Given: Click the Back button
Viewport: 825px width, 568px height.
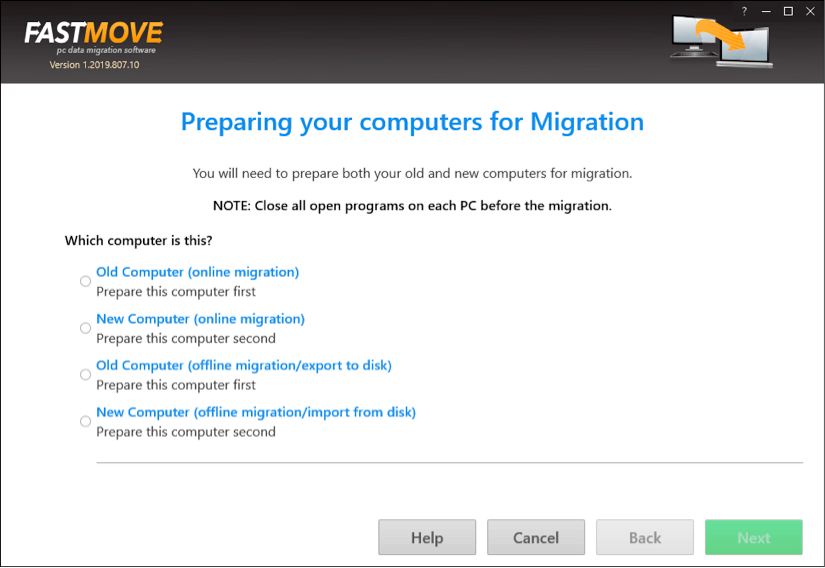Looking at the screenshot, I should click(645, 537).
